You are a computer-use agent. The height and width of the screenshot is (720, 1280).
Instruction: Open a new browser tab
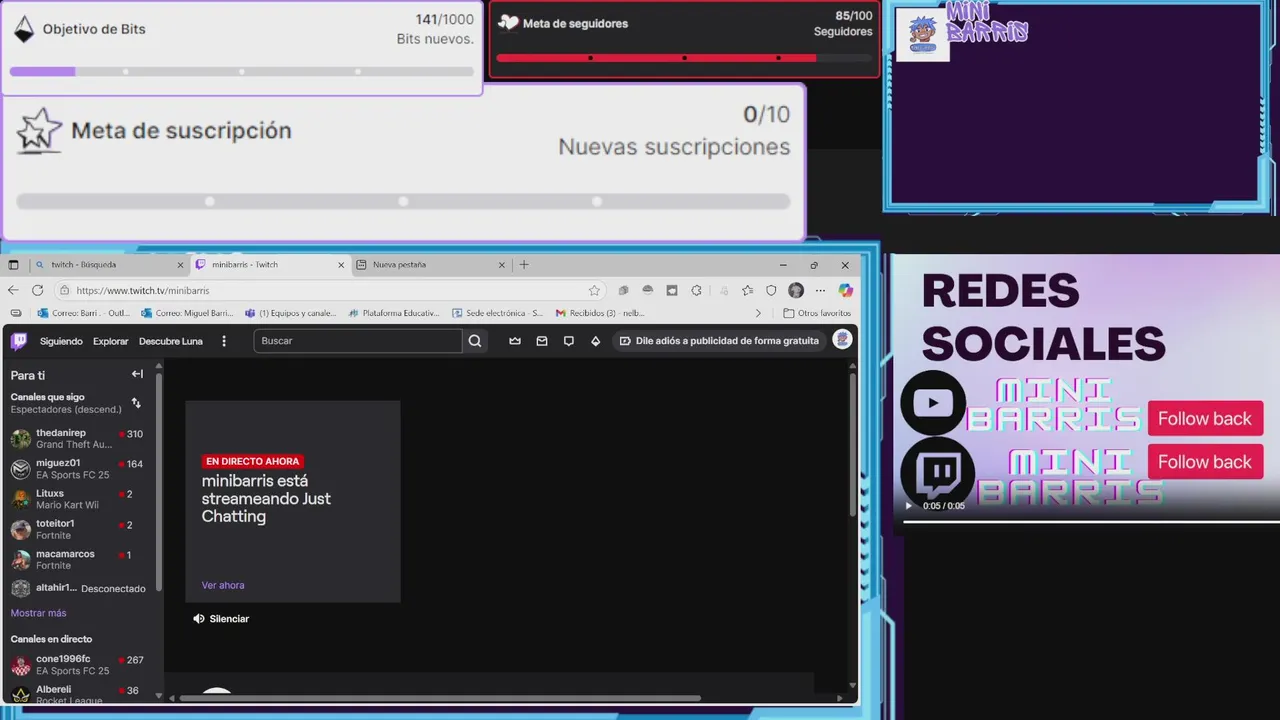click(x=524, y=265)
